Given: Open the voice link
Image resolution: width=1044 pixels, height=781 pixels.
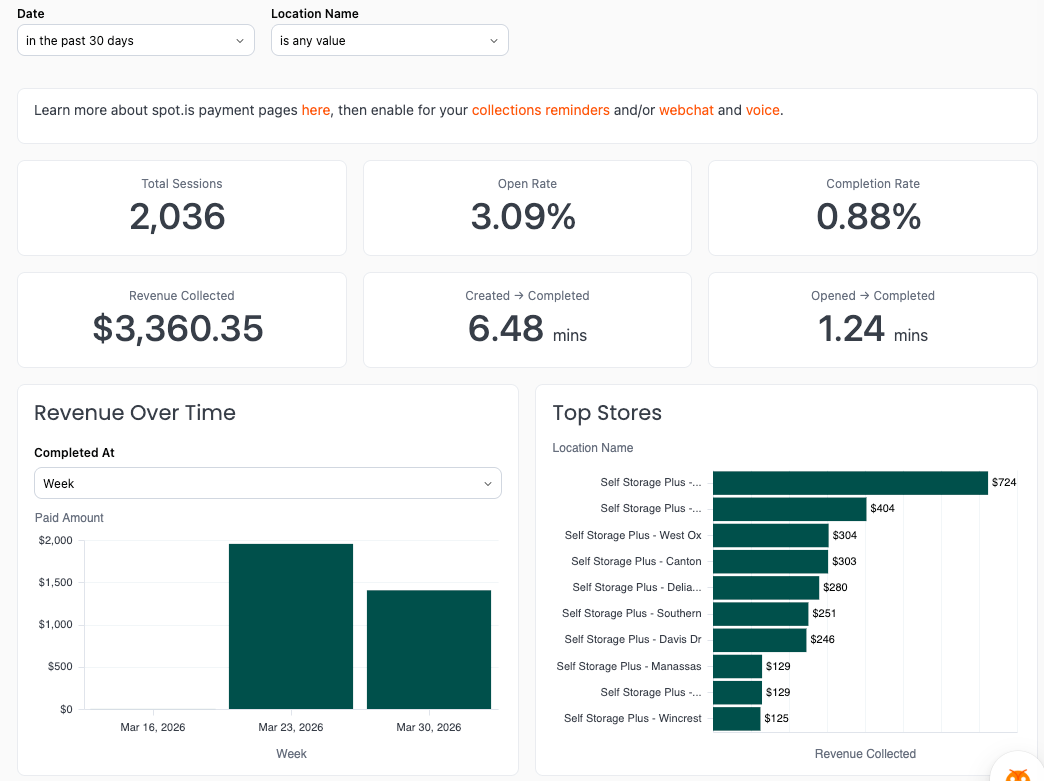Looking at the screenshot, I should [762, 110].
